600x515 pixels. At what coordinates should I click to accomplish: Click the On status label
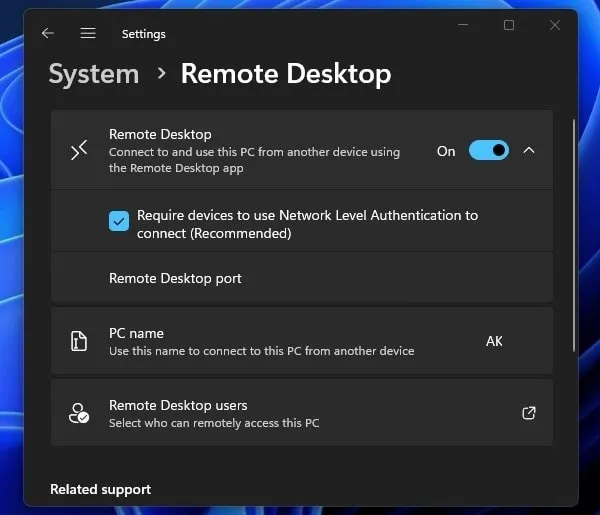pyautogui.click(x=446, y=151)
